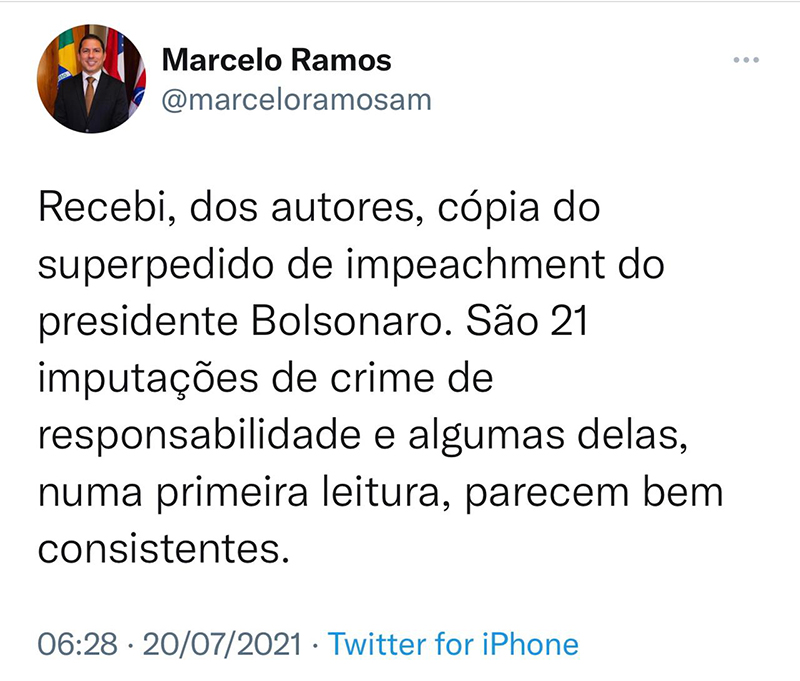Click the word superpedido in the tweet
Image resolution: width=800 pixels, height=681 pixels.
coord(156,265)
